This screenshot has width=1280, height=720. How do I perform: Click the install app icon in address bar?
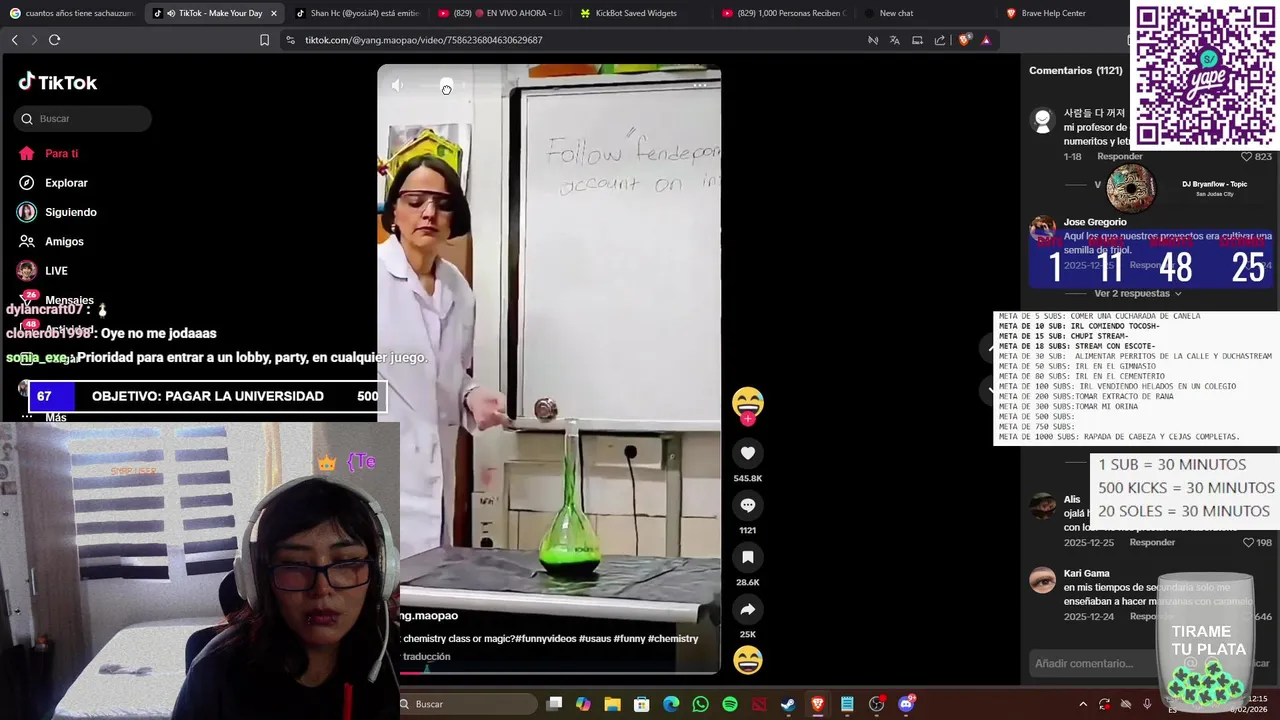coord(917,40)
